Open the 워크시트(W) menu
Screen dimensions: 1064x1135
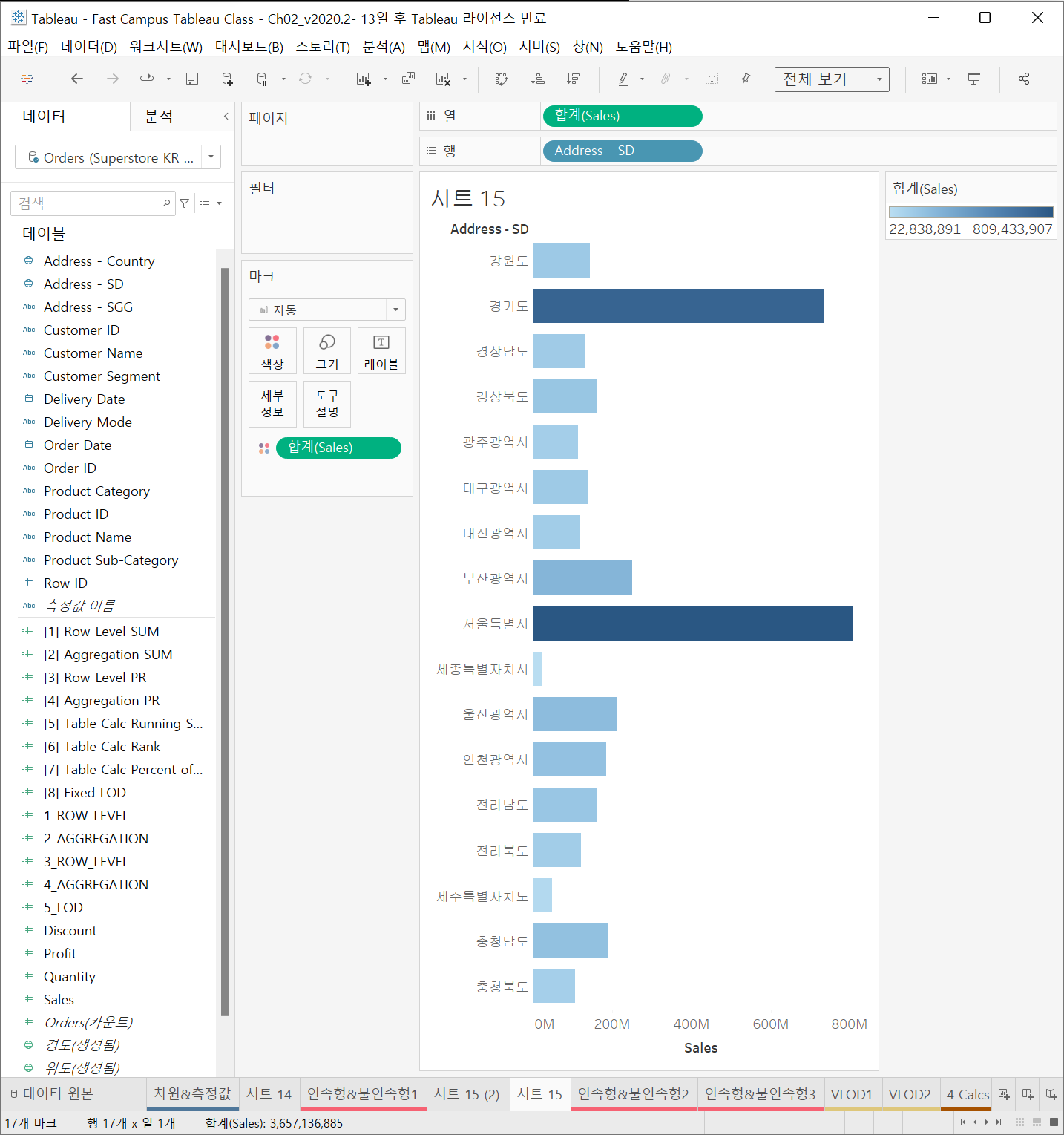click(166, 47)
